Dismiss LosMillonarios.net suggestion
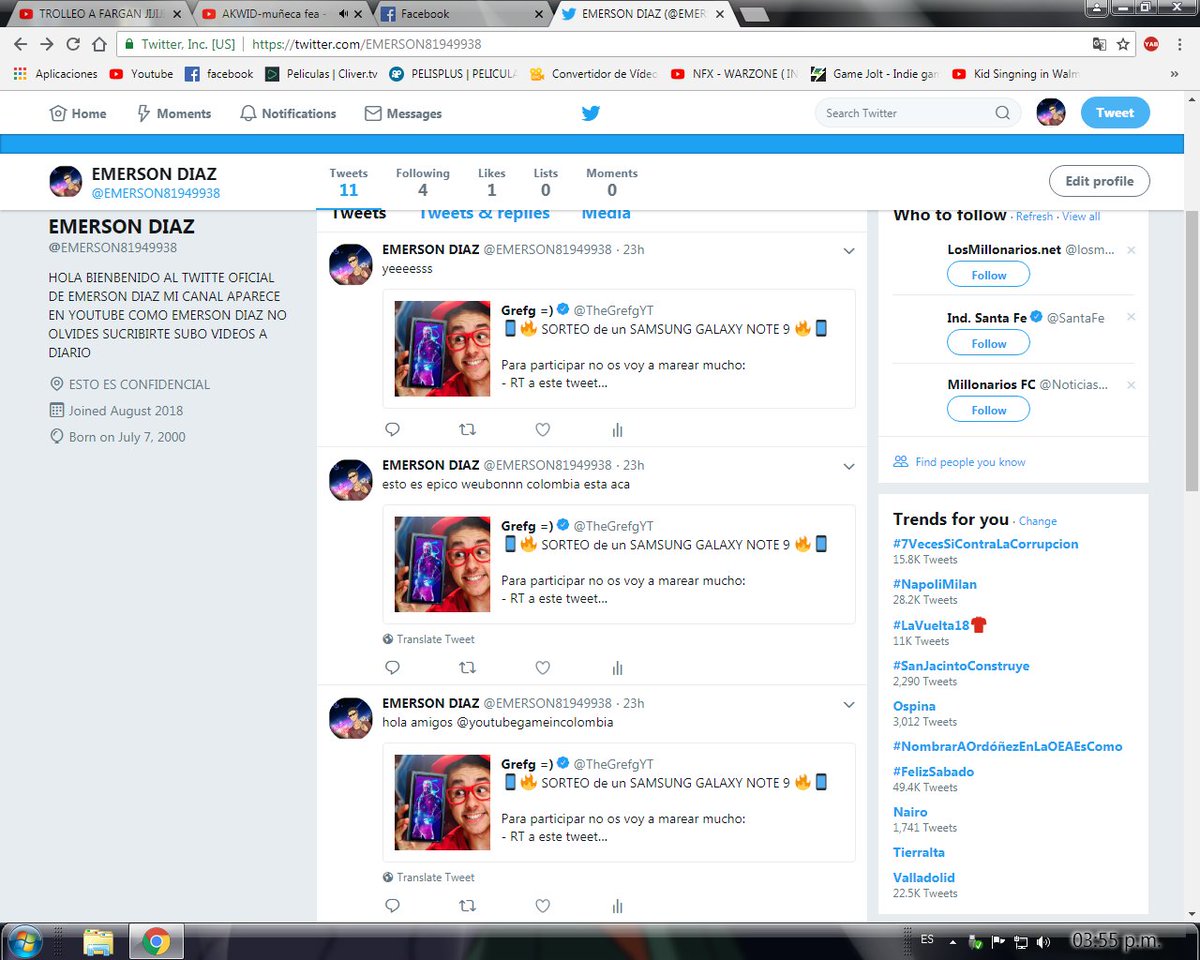The height and width of the screenshot is (960, 1200). [x=1131, y=250]
